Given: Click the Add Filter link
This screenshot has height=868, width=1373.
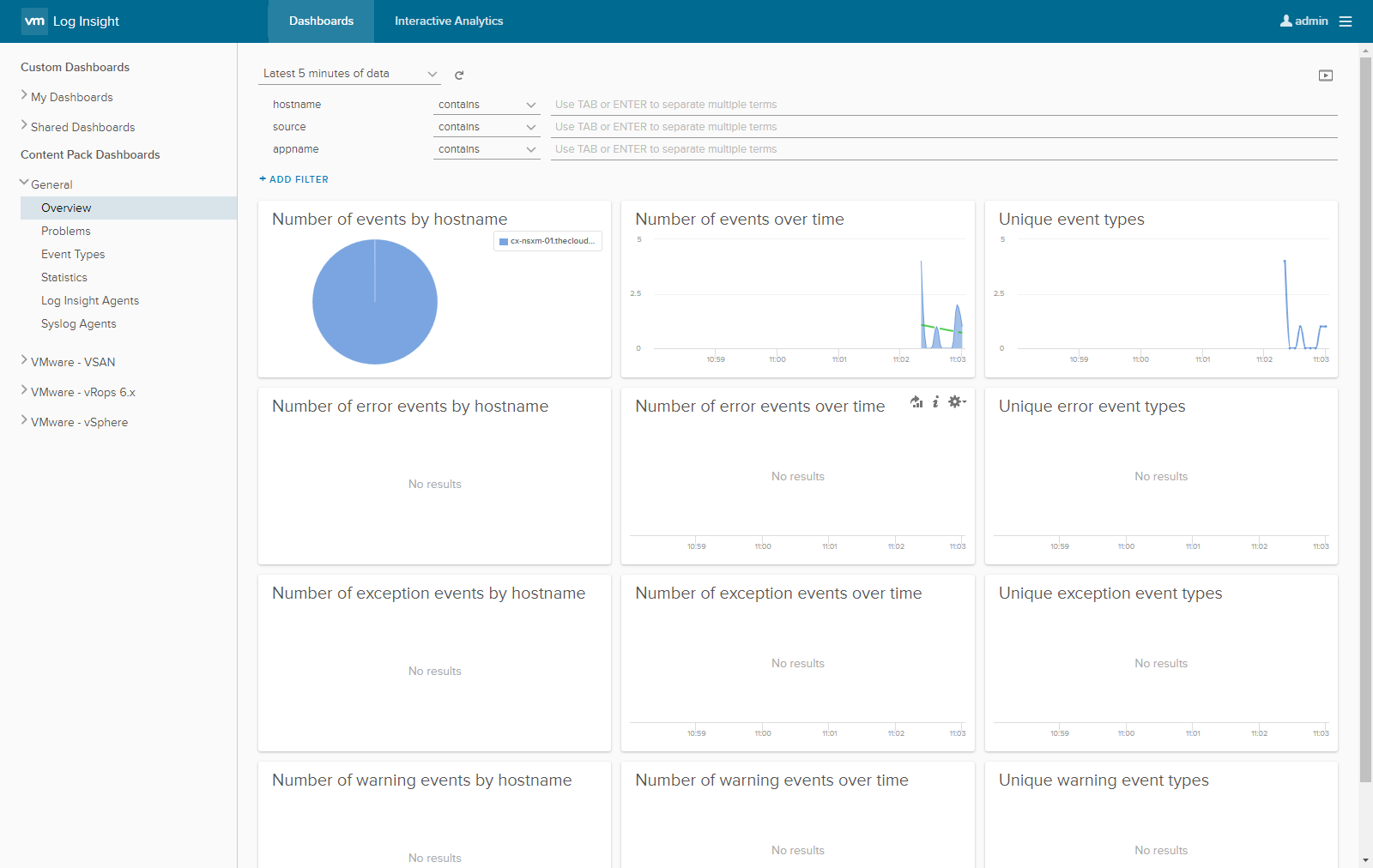Looking at the screenshot, I should (293, 179).
